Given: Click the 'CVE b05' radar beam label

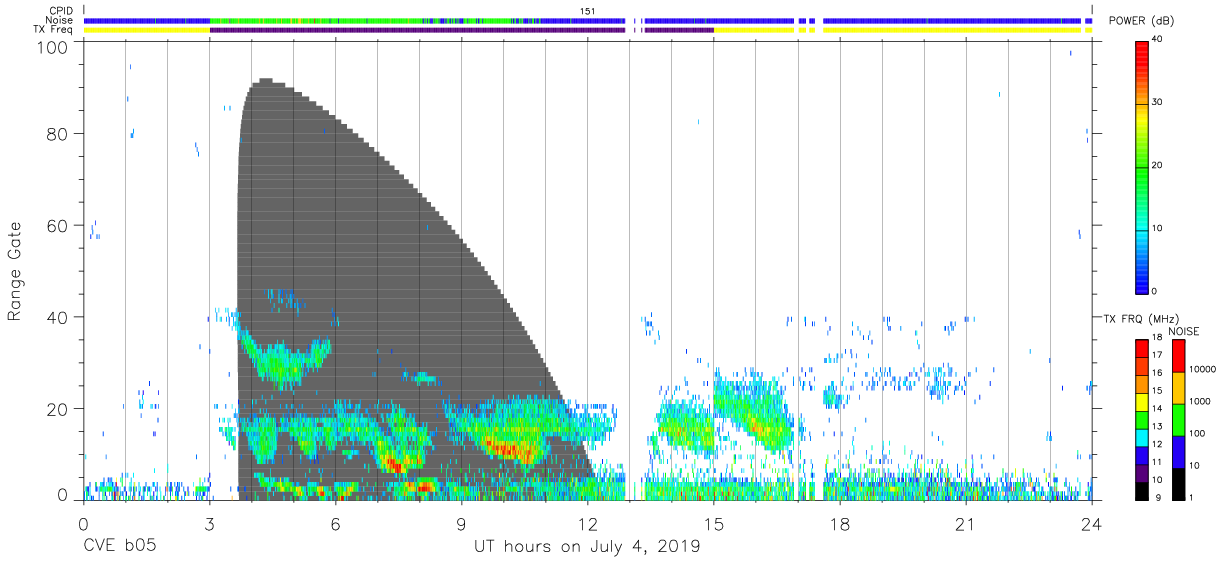Looking at the screenshot, I should (x=119, y=547).
